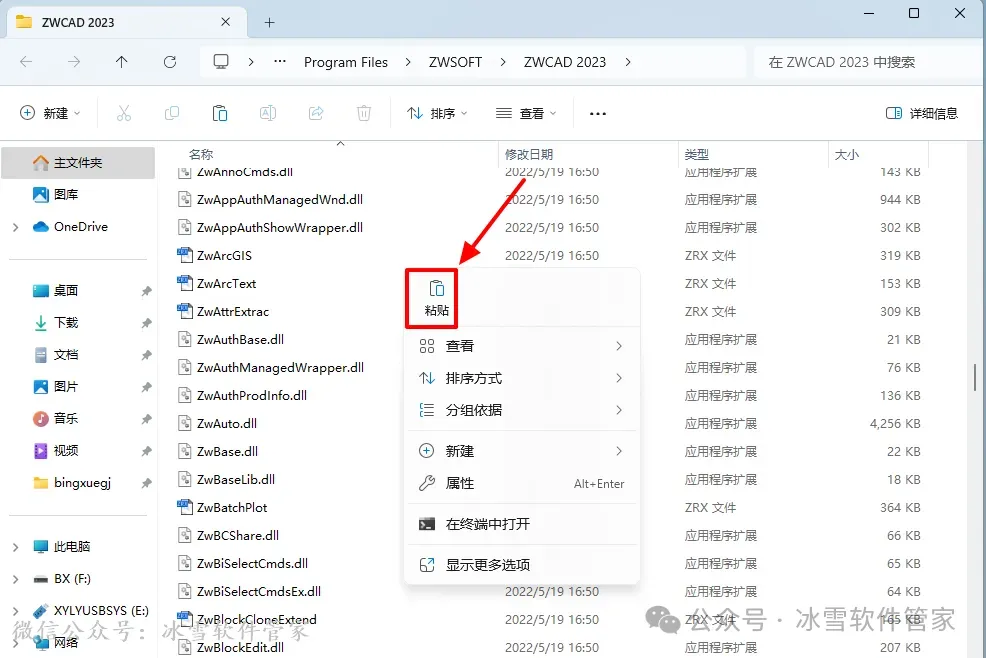Viewport: 986px width, 658px height.
Task: Select the ZwArcText file icon
Action: click(x=185, y=284)
